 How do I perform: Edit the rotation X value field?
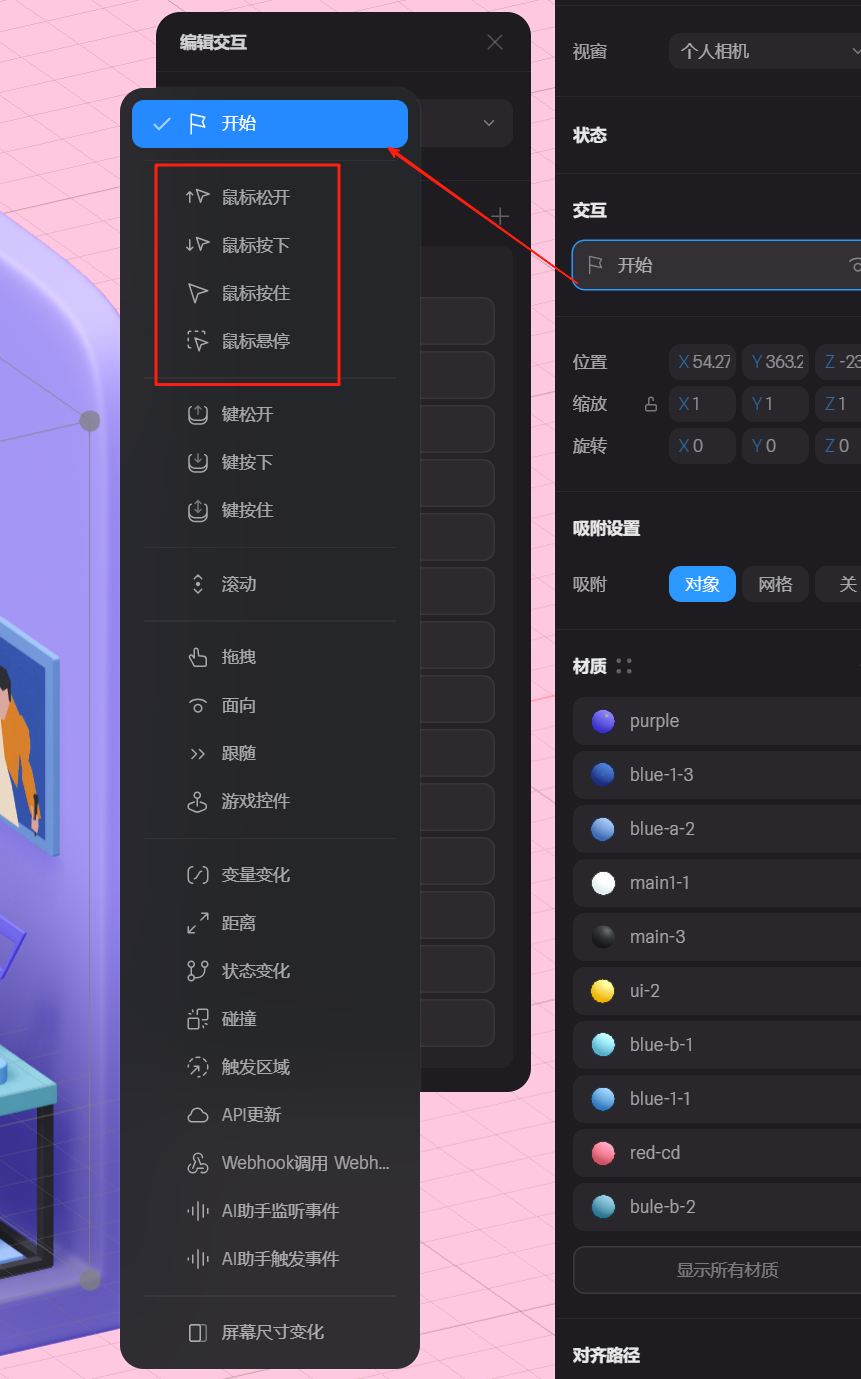[x=702, y=446]
